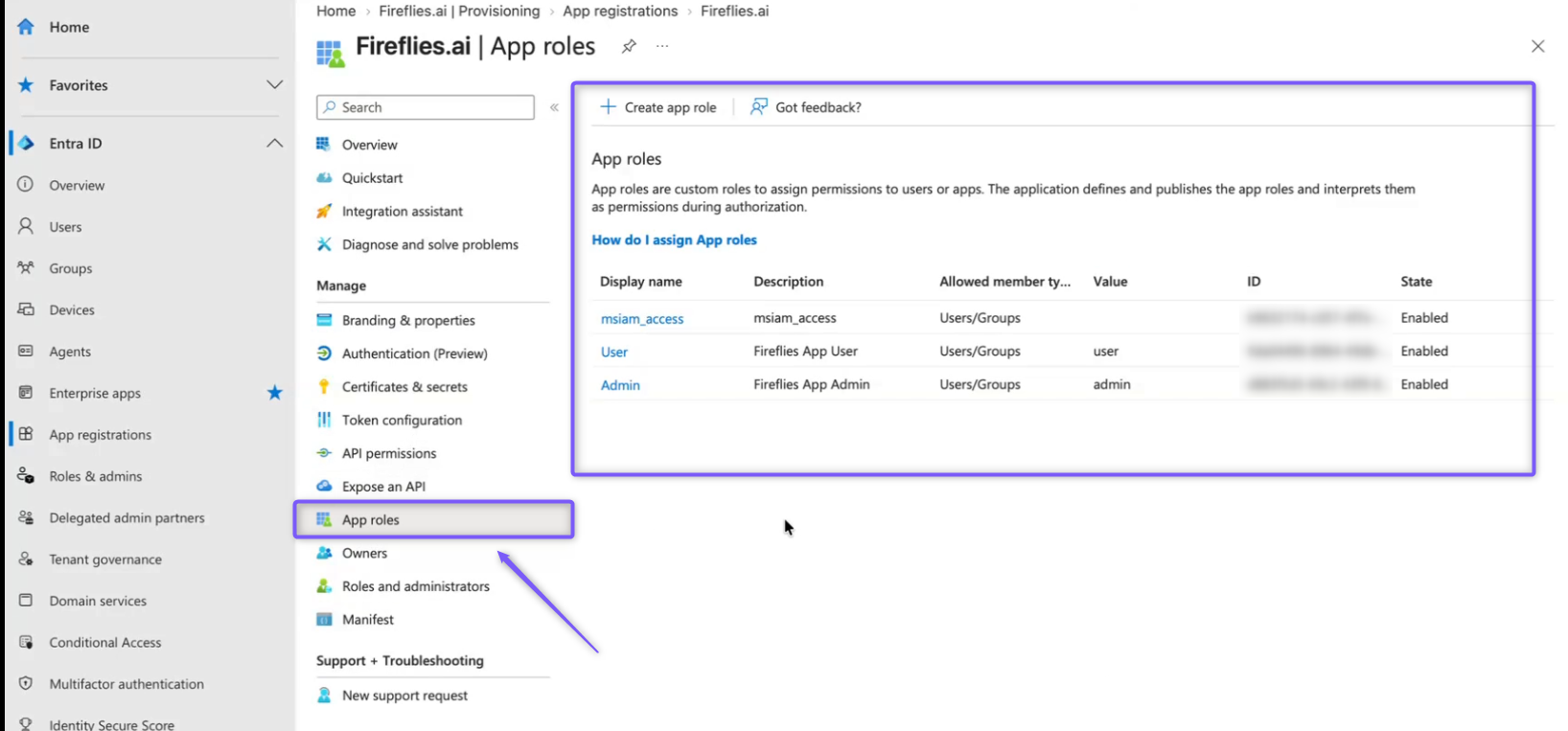This screenshot has width=1568, height=731.
Task: Click the Multifactor authentication shield icon
Action: click(26, 683)
